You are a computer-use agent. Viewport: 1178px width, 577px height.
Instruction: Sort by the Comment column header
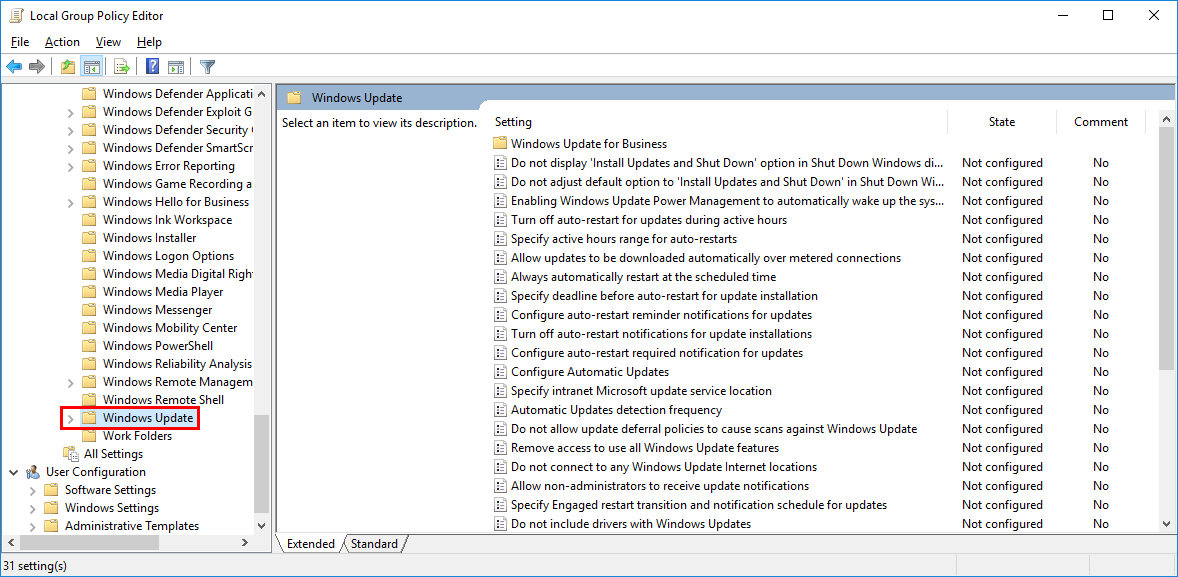1101,122
